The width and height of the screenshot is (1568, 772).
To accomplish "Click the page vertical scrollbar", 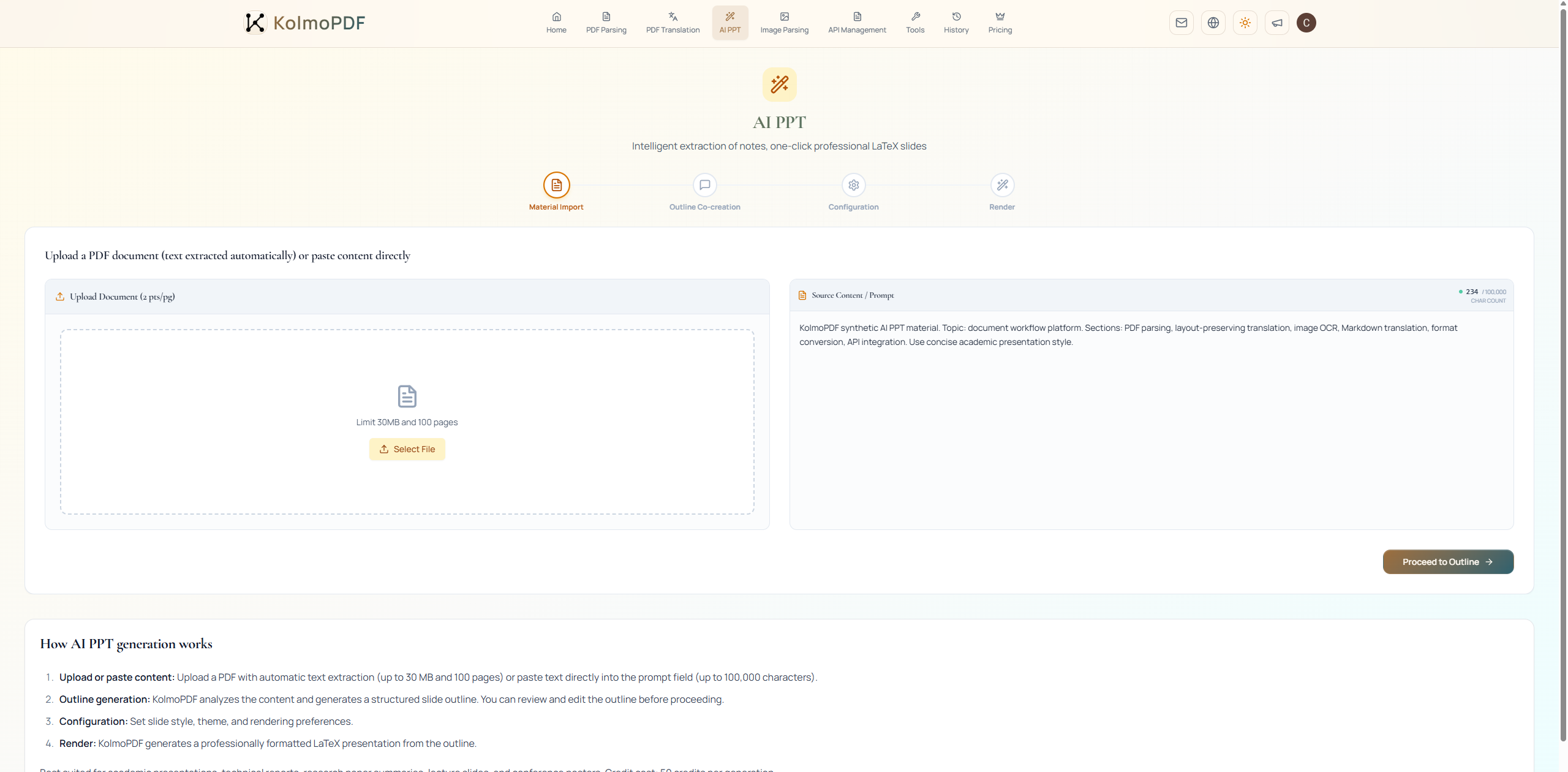I will 1562,368.
